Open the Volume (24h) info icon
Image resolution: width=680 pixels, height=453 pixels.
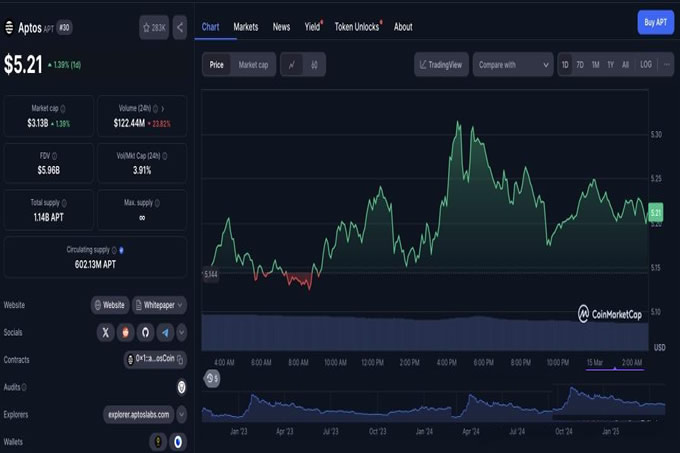[155, 108]
